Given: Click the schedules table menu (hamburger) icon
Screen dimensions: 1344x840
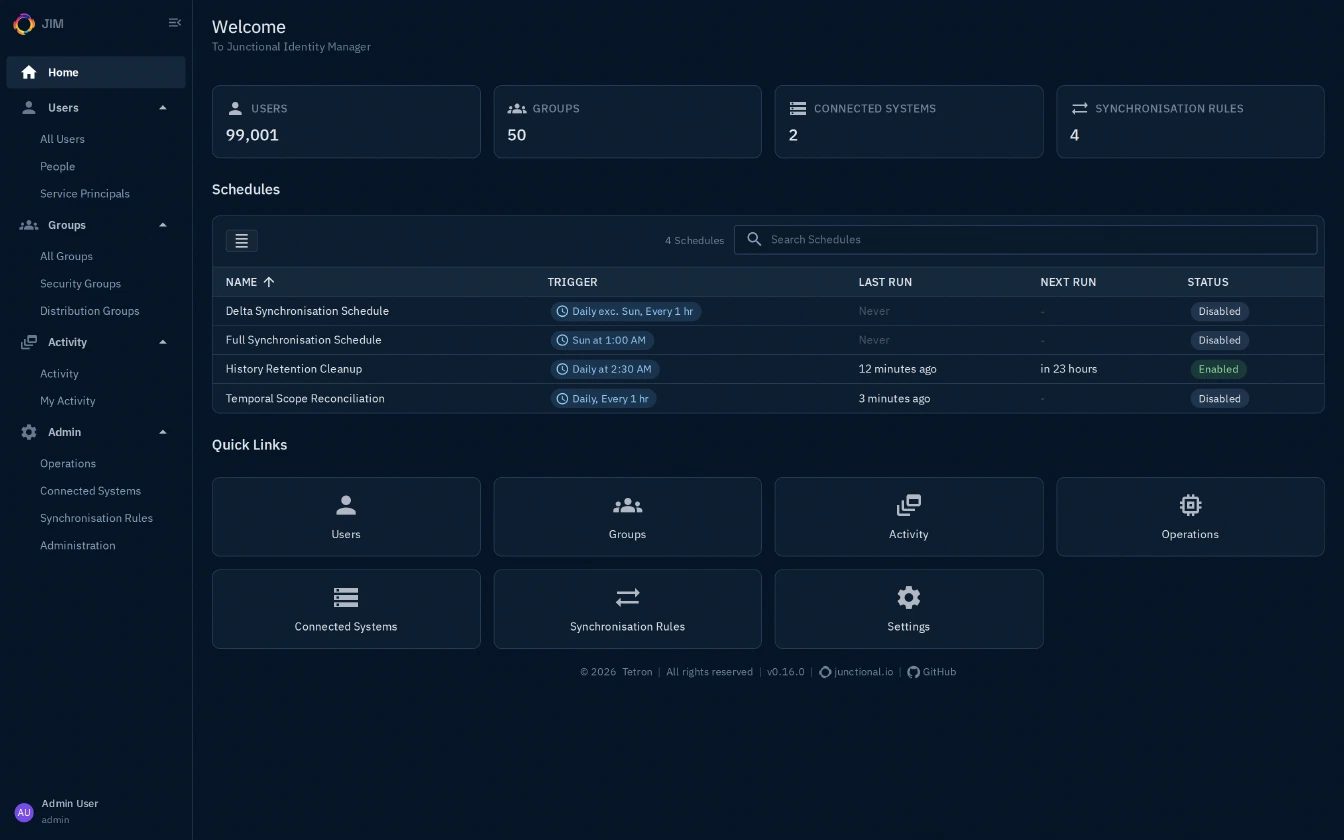Looking at the screenshot, I should pos(241,240).
